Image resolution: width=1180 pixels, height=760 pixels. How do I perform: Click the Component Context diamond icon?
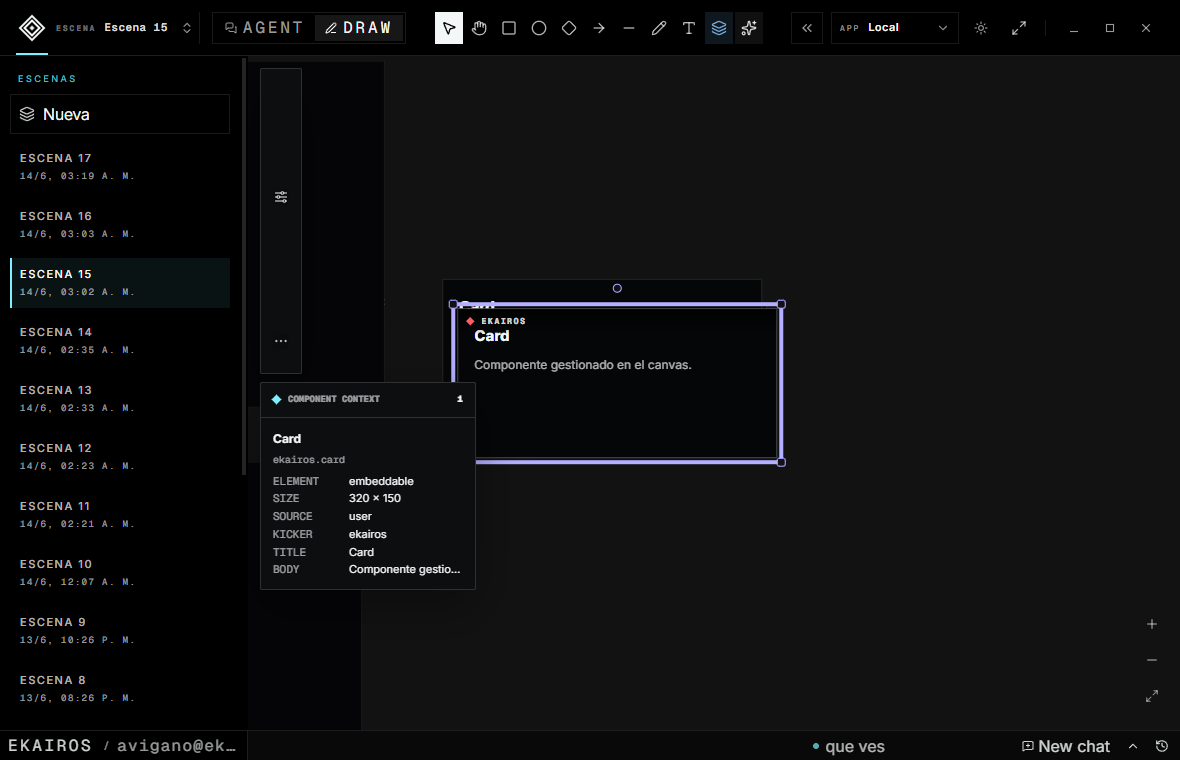[276, 399]
